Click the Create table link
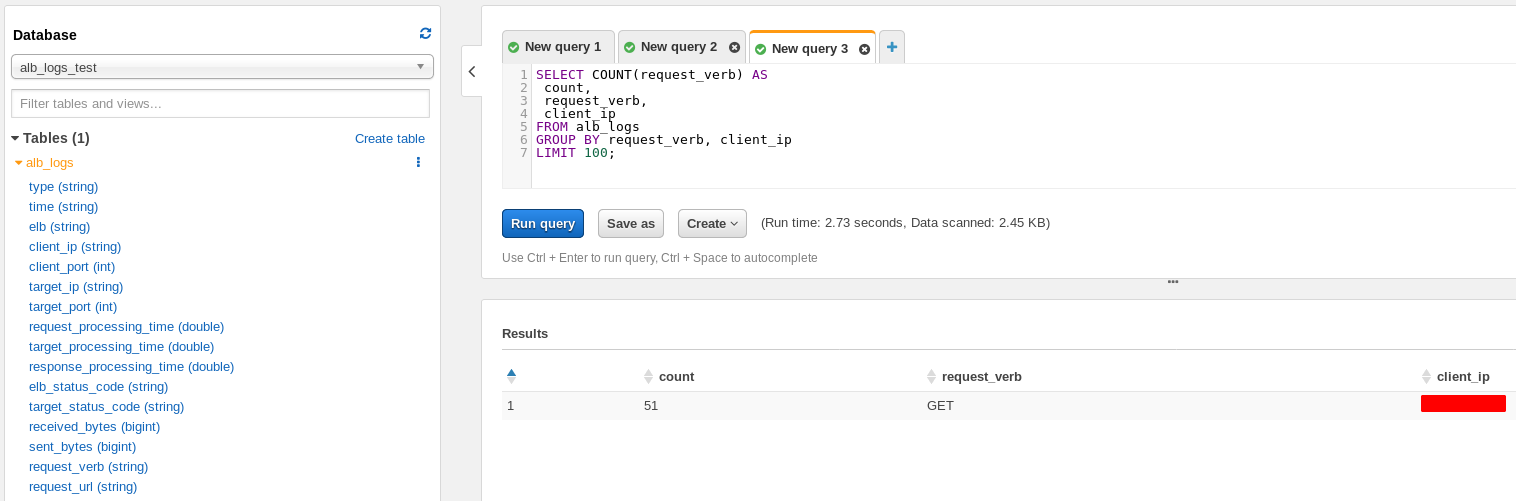 tap(389, 139)
